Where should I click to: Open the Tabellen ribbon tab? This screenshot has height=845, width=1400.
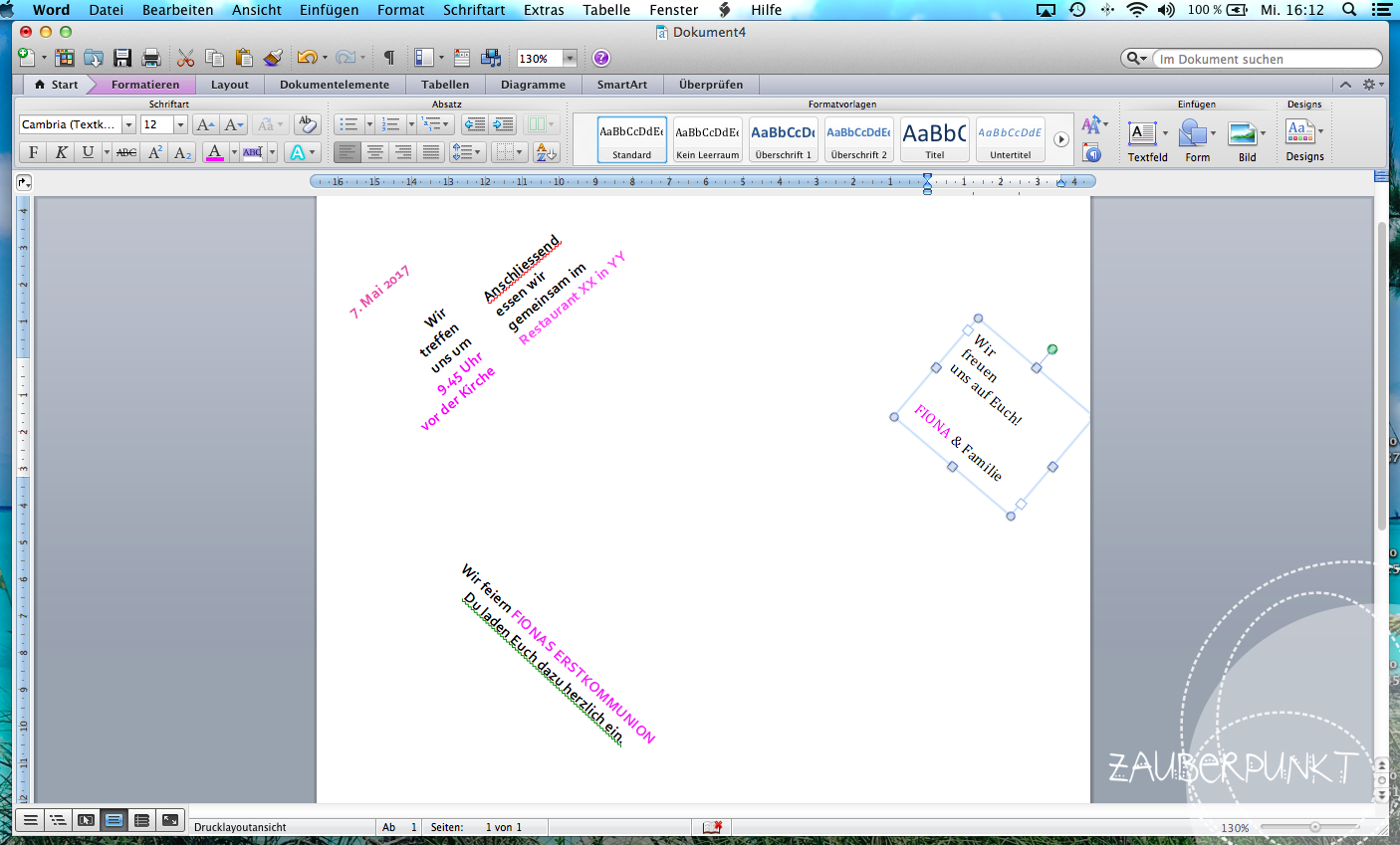pos(445,85)
